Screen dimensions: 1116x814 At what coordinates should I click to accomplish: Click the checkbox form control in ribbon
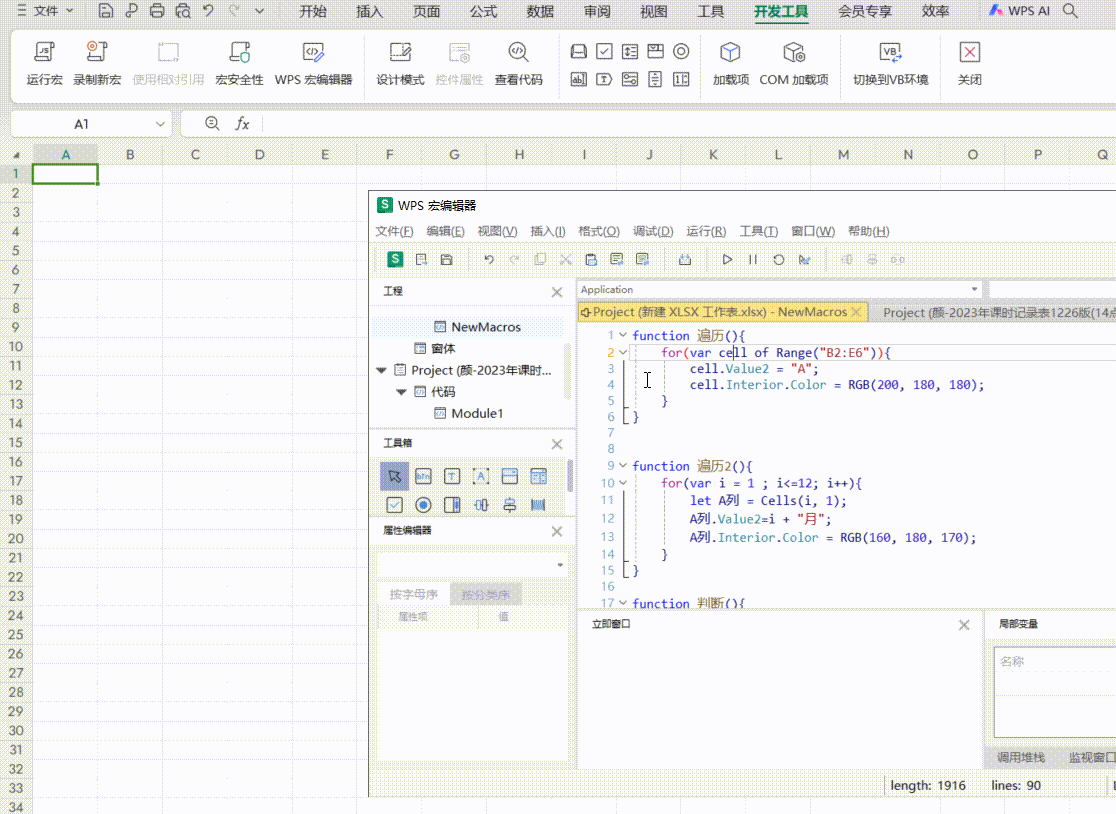[x=604, y=51]
